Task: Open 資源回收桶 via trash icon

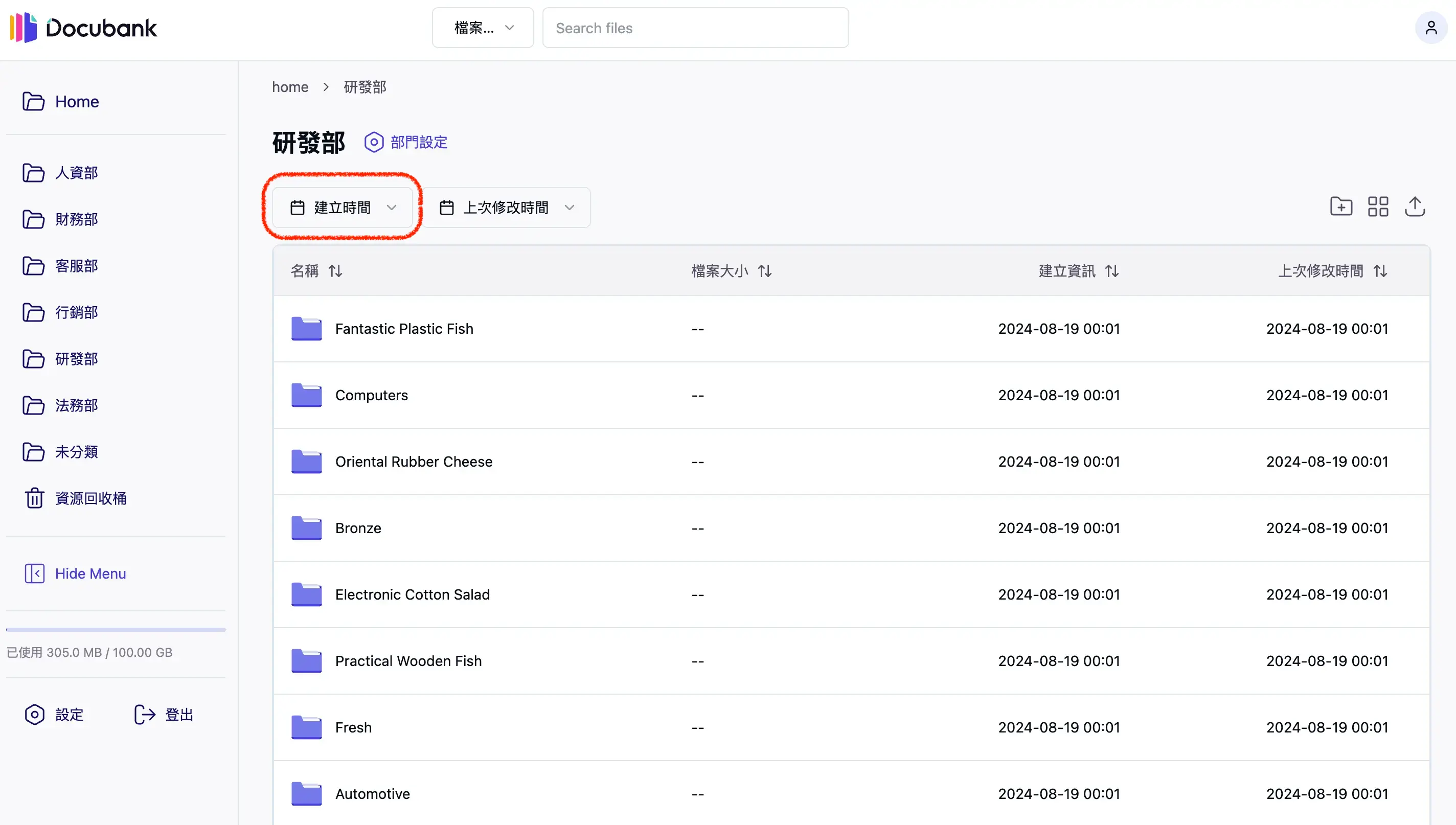Action: coord(35,498)
